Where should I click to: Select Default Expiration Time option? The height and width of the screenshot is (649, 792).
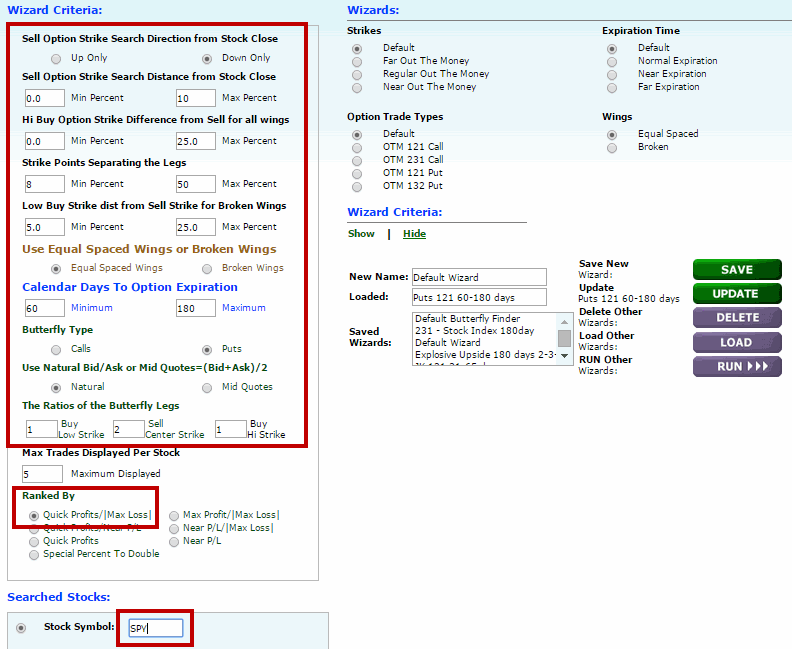612,49
